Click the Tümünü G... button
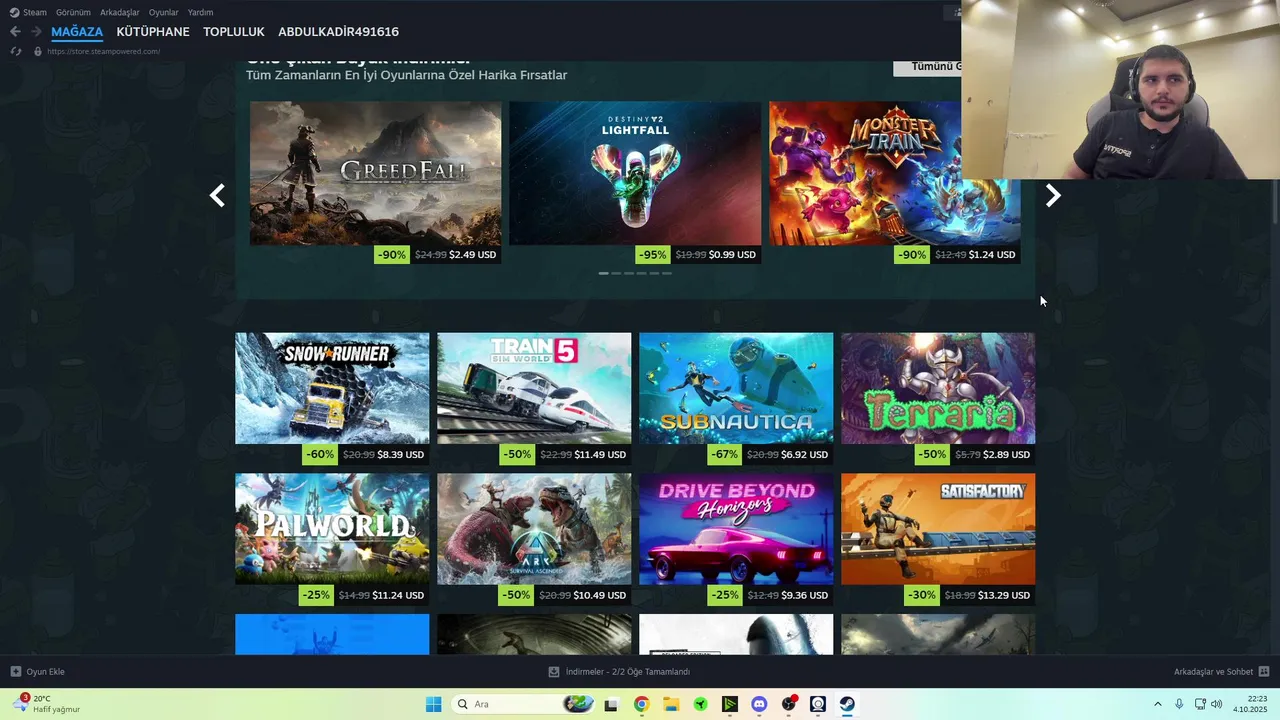Screen dimensions: 1280x720 click(x=927, y=67)
